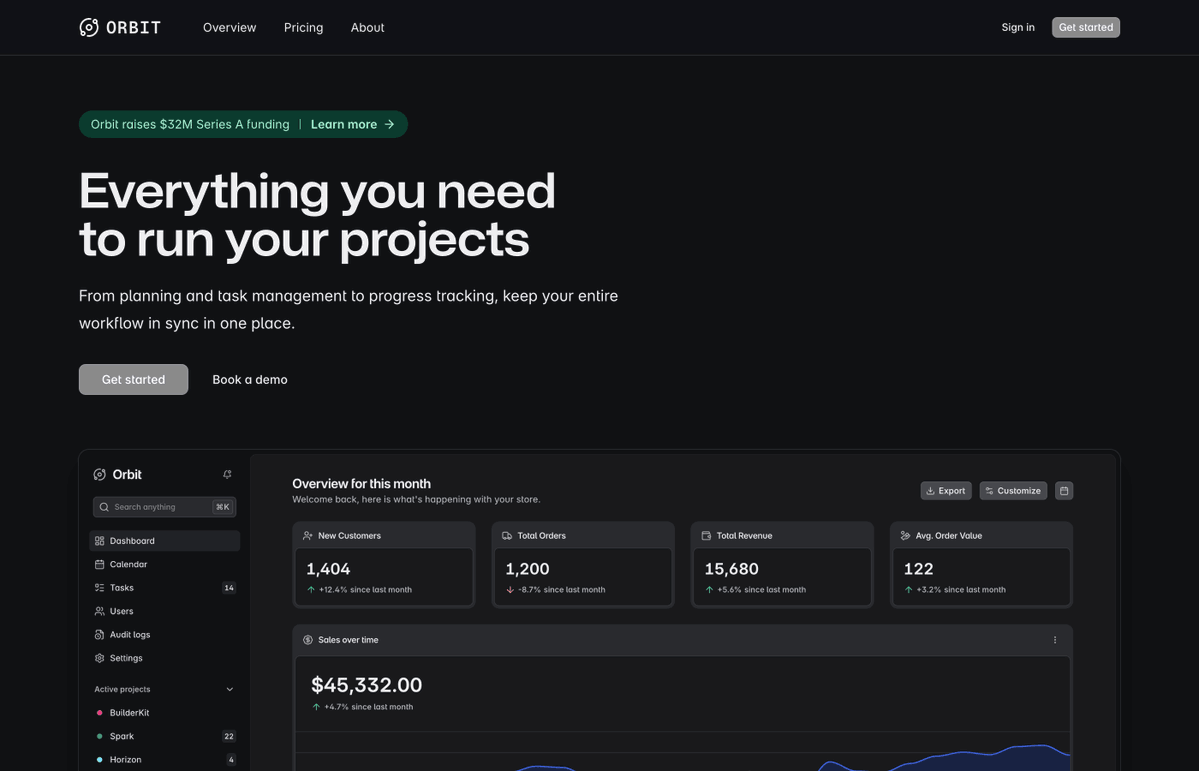Screen dimensions: 1199x771
Task: Click the Total Revenue wallet icon
Action: pyautogui.click(x=707, y=535)
